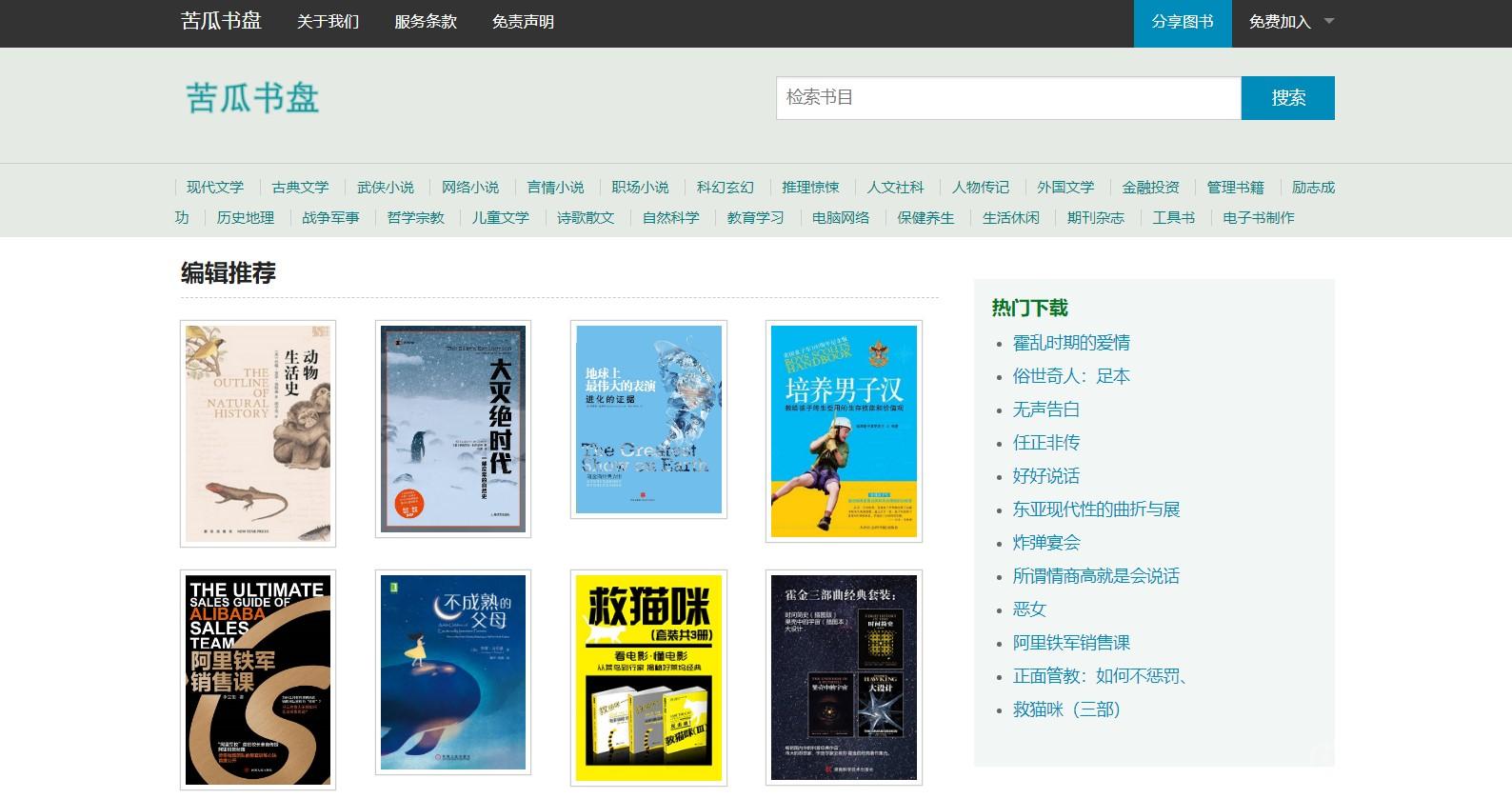Open 炸弹宴会 in hot downloads
The height and width of the screenshot is (799, 1512).
point(1045,543)
